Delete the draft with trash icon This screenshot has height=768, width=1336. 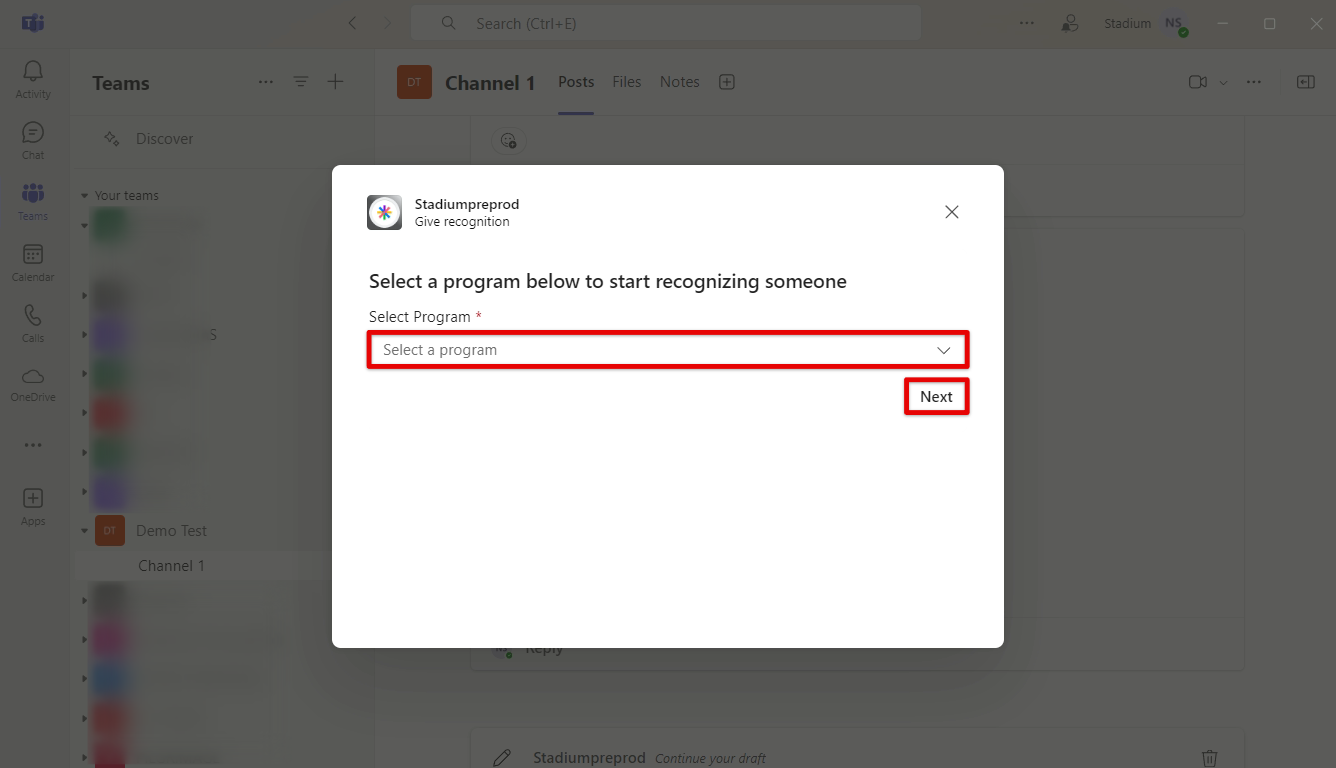(1209, 758)
